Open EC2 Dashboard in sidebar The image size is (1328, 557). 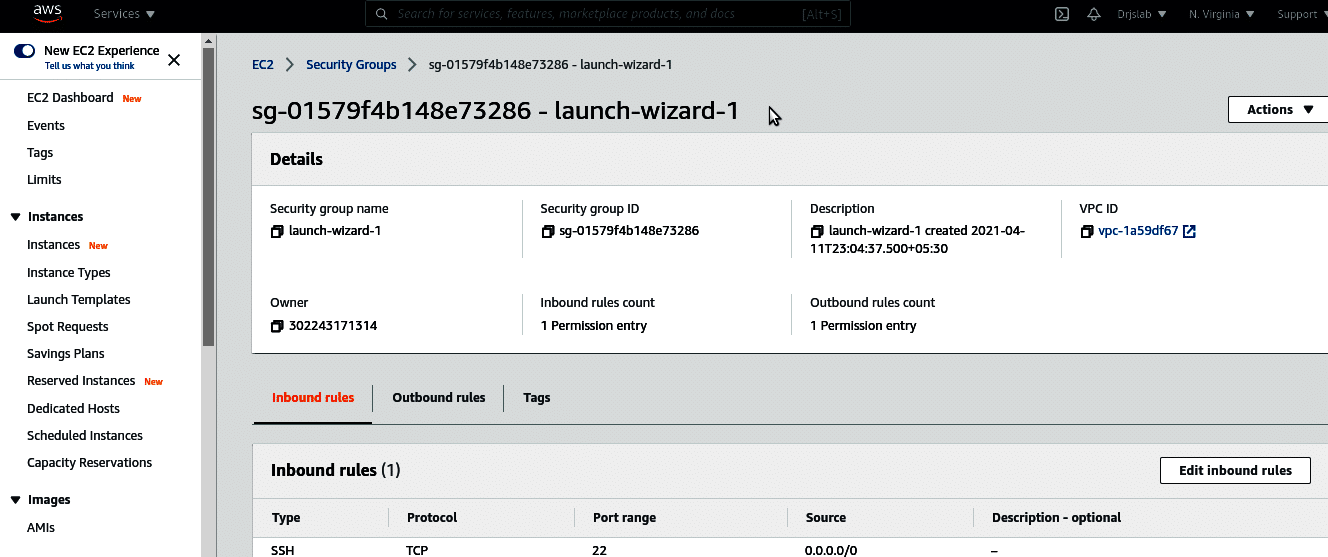coord(70,98)
